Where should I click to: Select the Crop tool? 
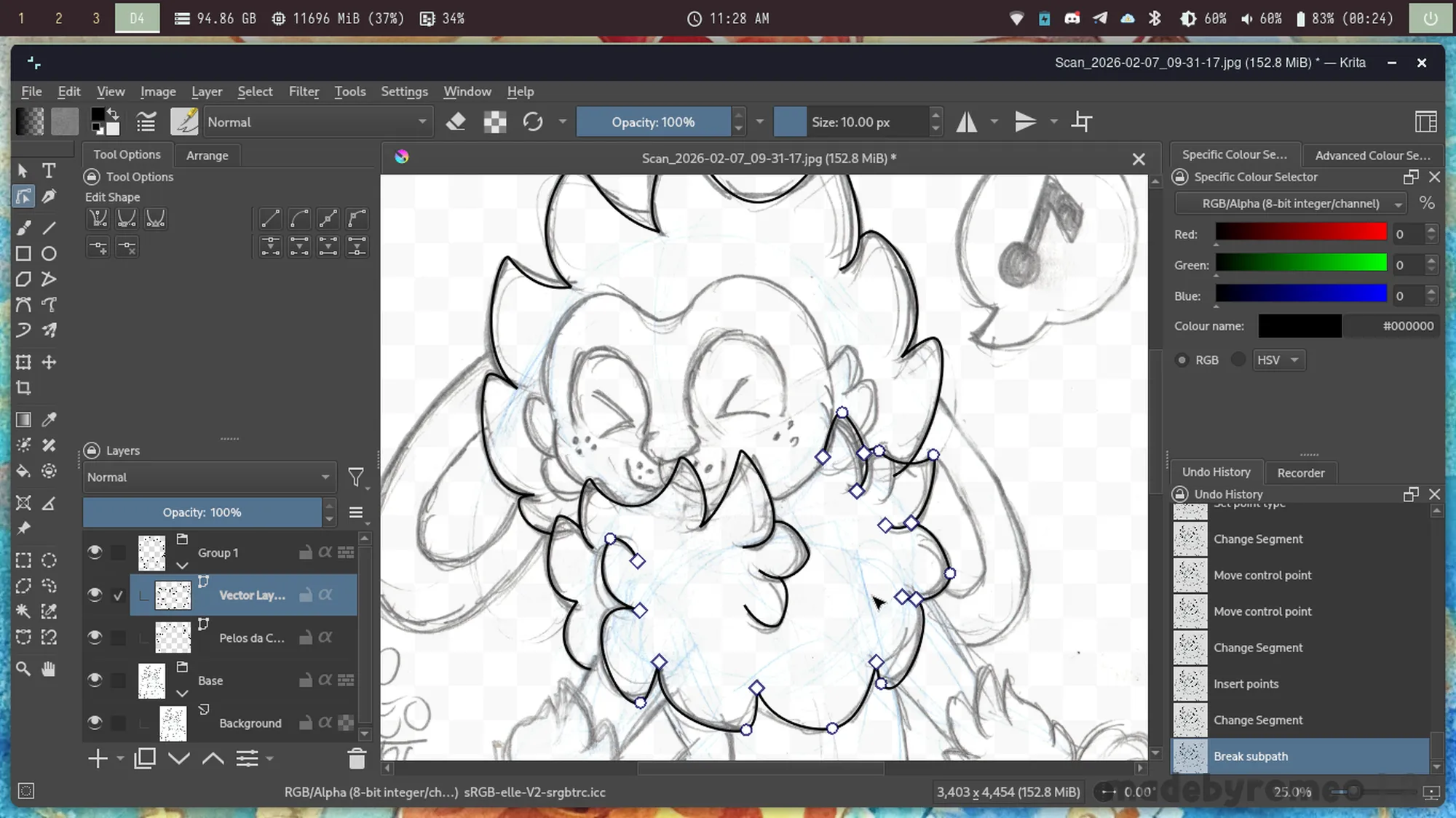23,388
